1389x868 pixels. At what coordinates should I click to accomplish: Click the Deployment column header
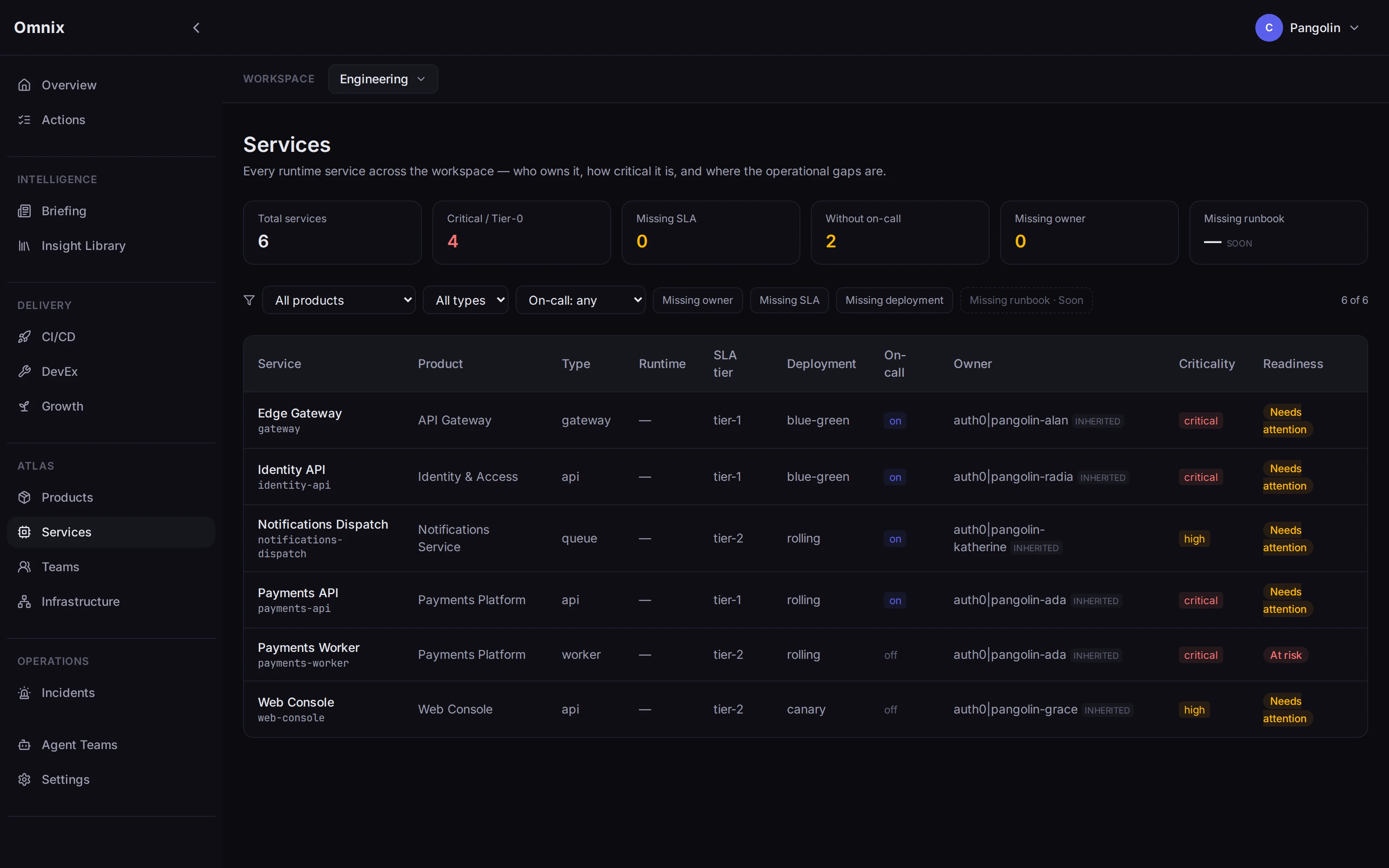coord(821,364)
